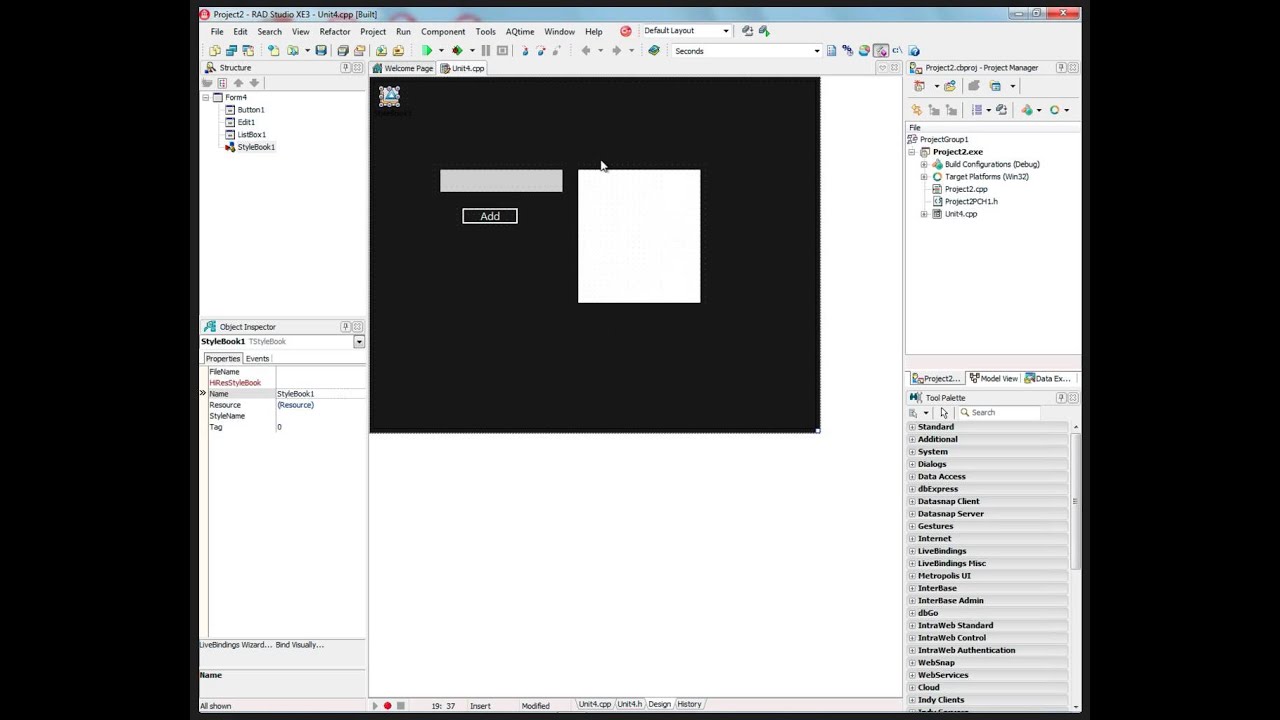Click the Pause debugger icon

[x=486, y=50]
